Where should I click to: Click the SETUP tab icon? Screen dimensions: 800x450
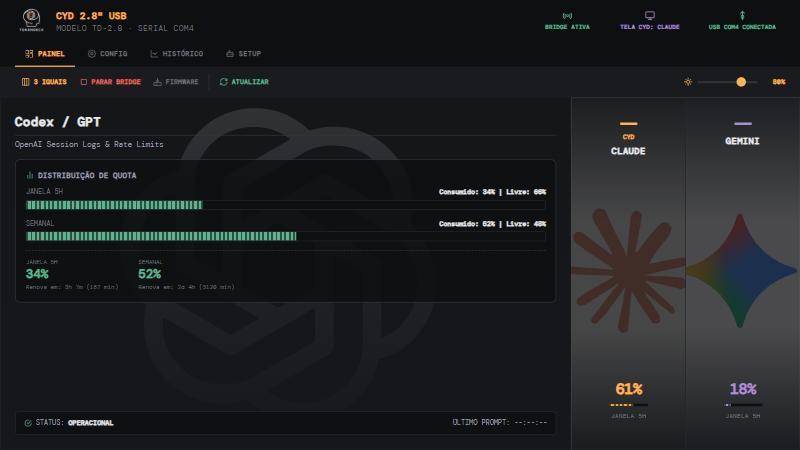point(230,54)
